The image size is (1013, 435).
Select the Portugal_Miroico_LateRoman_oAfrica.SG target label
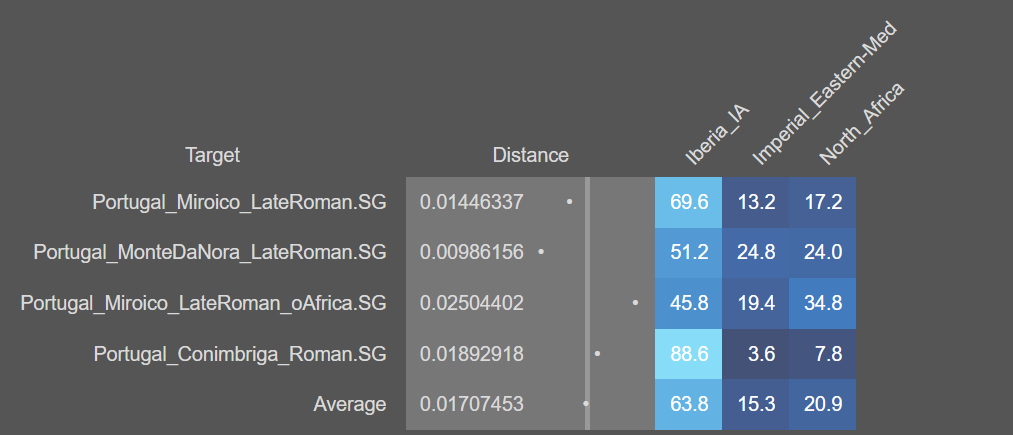pos(204,302)
